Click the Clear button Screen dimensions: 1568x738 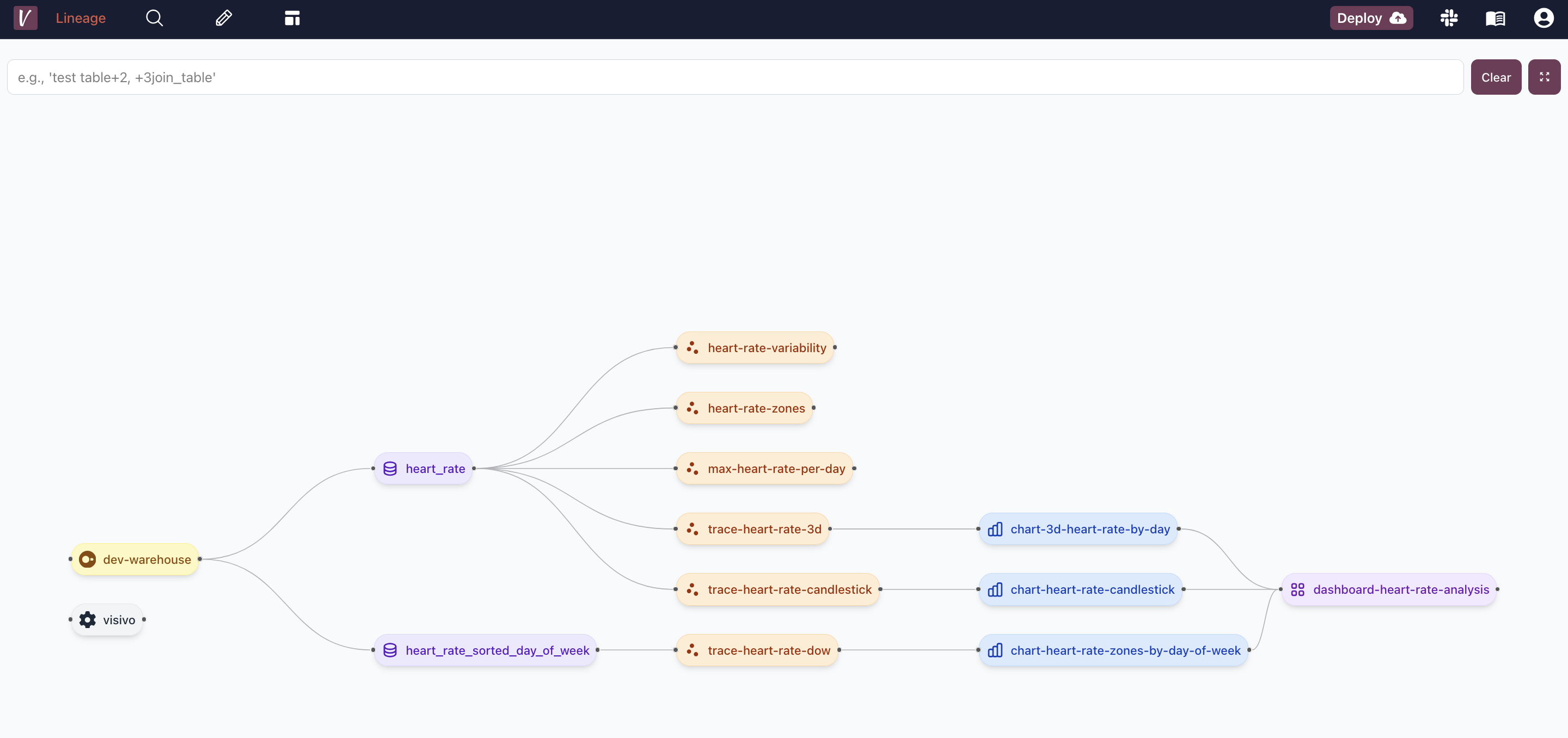click(x=1496, y=77)
